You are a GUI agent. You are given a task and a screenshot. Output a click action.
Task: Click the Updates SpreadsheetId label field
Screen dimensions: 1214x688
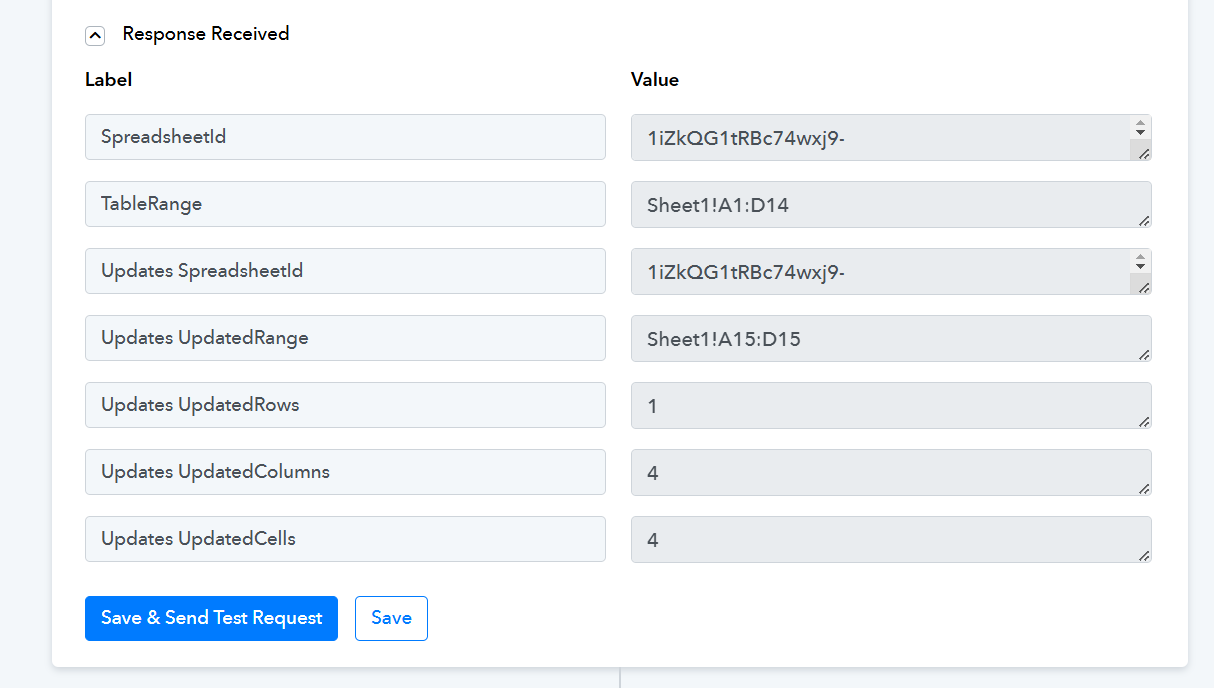pyautogui.click(x=345, y=271)
